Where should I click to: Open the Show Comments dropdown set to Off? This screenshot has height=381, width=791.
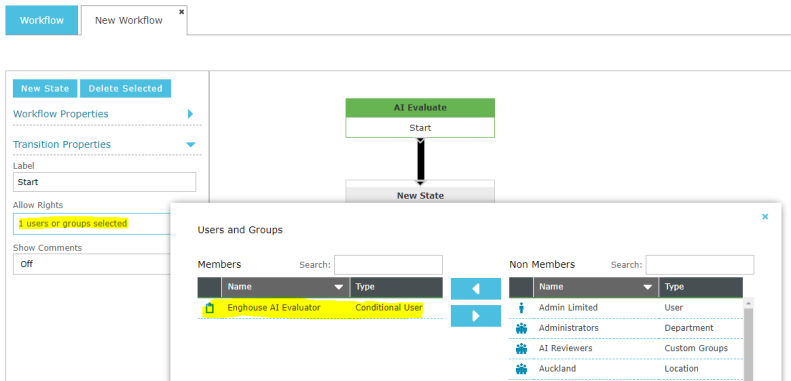92,264
